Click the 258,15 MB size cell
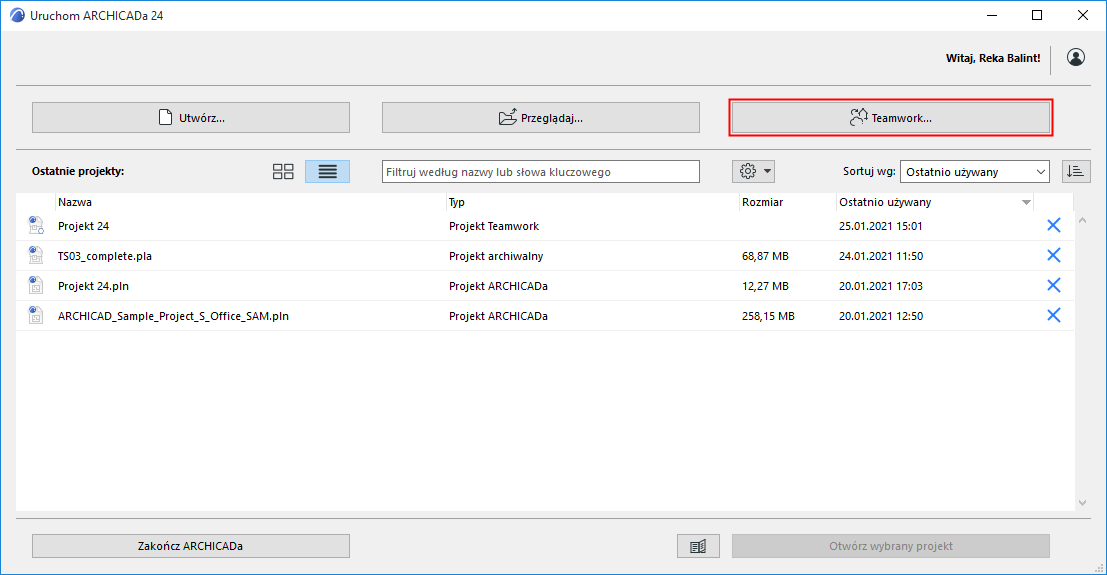The width and height of the screenshot is (1107, 575). [768, 316]
